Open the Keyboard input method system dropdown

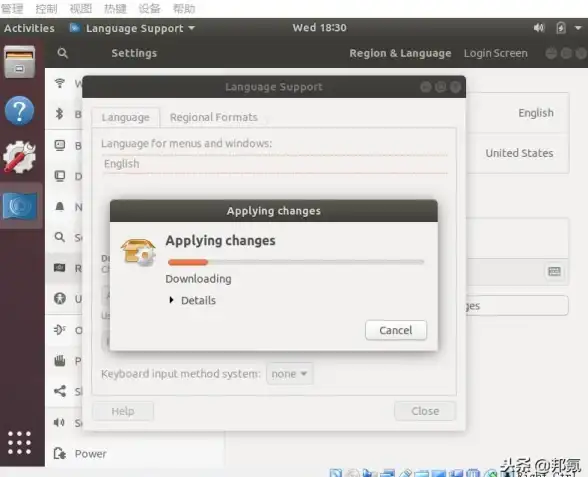click(290, 374)
